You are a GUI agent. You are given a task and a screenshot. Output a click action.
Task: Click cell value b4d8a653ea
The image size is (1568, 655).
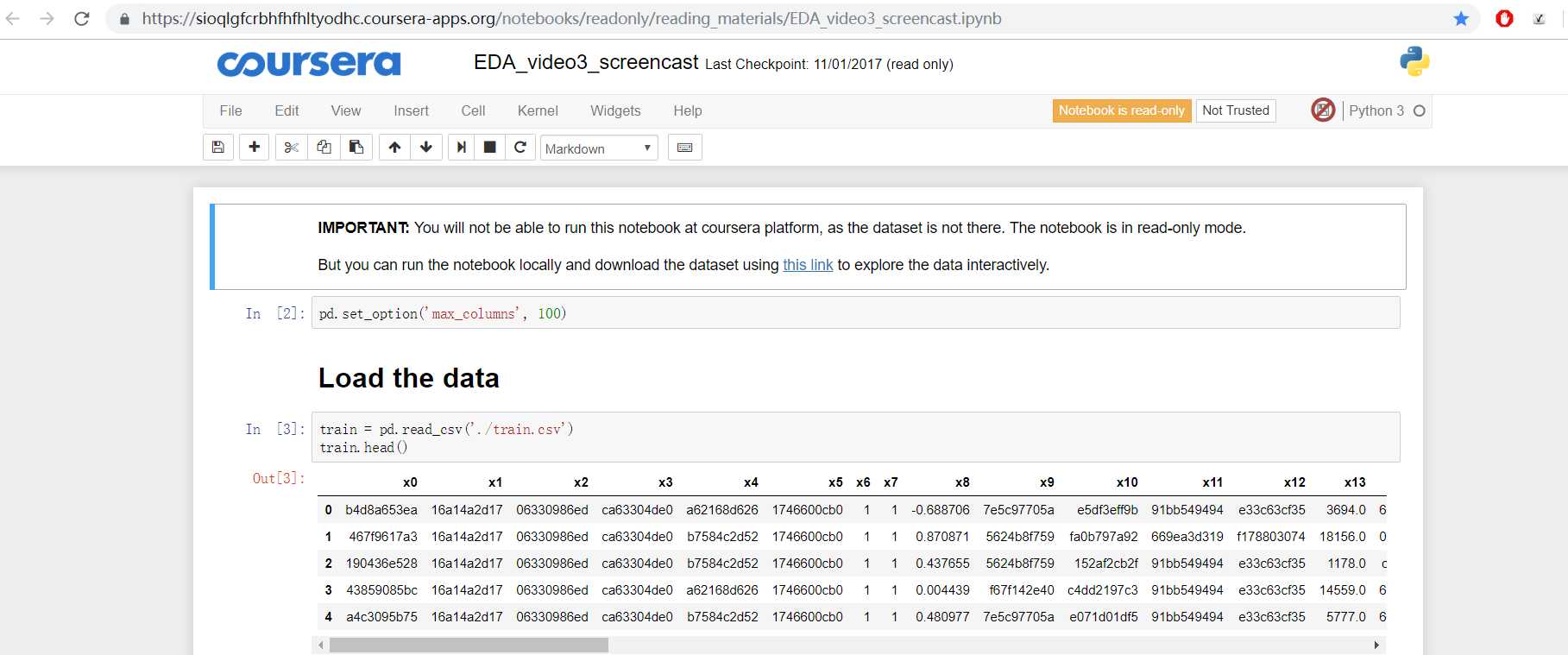(381, 510)
